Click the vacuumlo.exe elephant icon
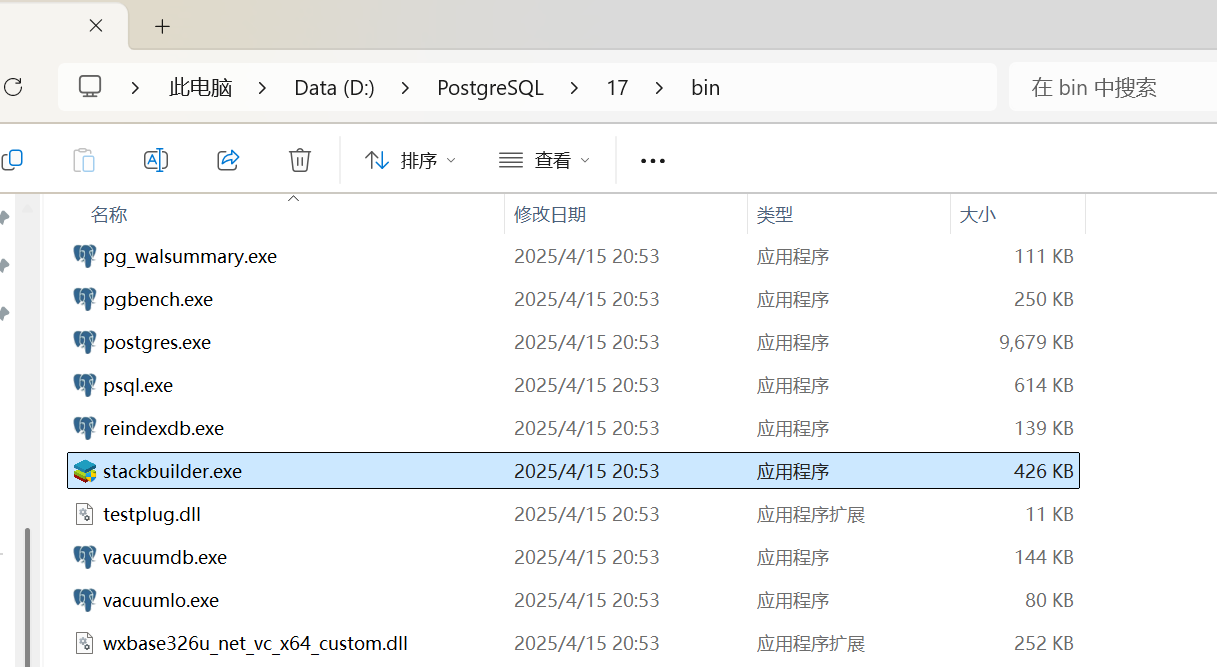 pos(85,600)
